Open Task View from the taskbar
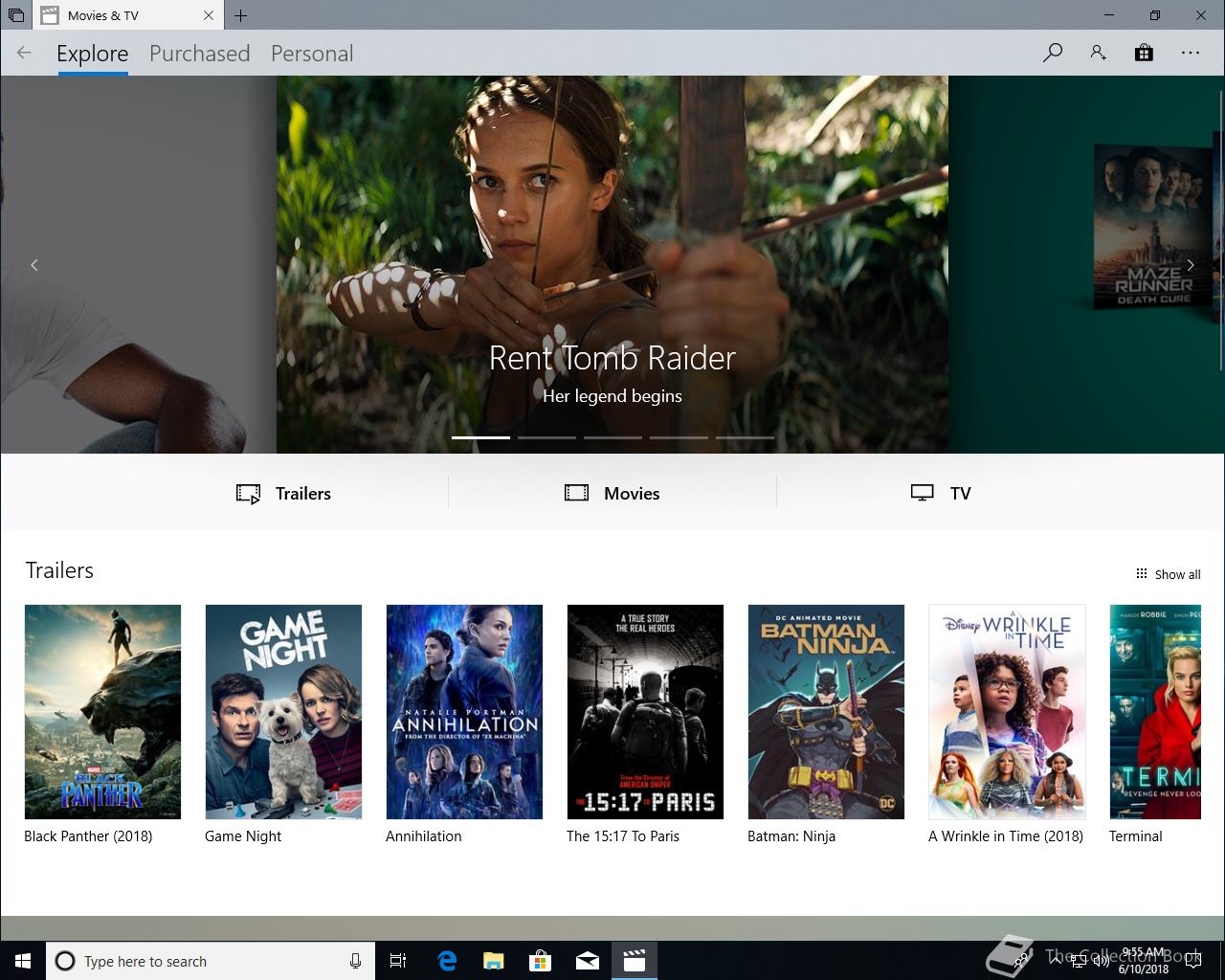Image resolution: width=1225 pixels, height=980 pixels. click(x=398, y=961)
